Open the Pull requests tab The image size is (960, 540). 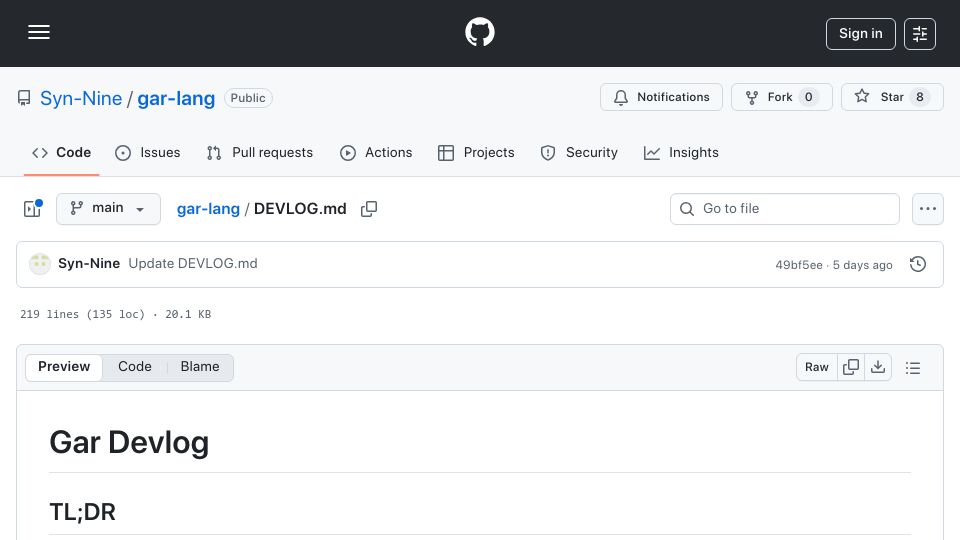pyautogui.click(x=260, y=152)
